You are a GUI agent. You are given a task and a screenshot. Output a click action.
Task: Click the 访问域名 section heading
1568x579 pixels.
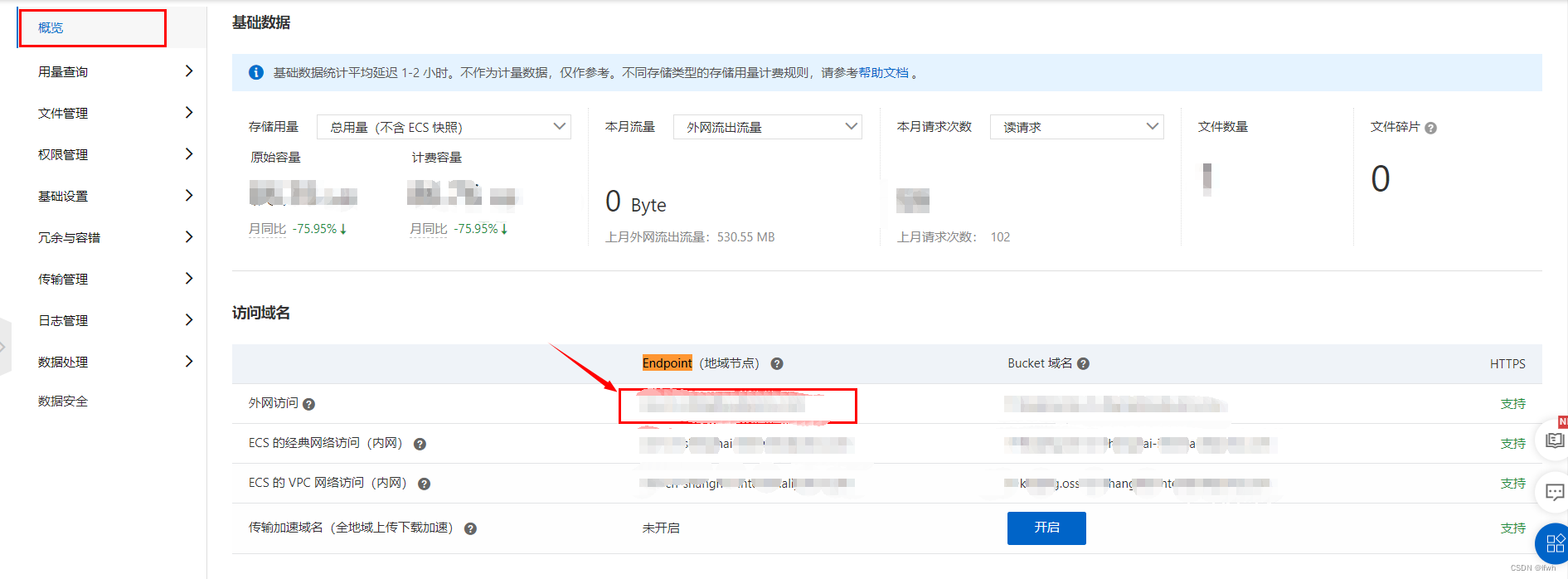click(x=261, y=314)
